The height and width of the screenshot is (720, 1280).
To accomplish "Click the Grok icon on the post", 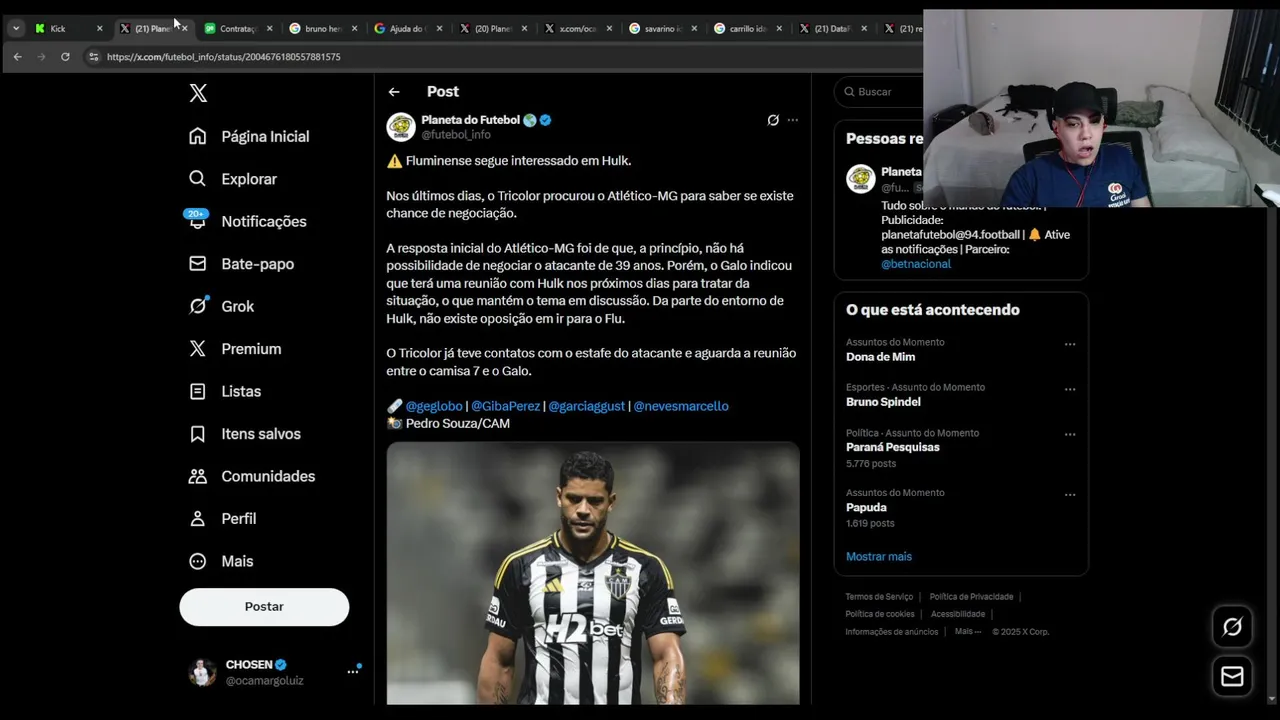I will click(x=773, y=120).
